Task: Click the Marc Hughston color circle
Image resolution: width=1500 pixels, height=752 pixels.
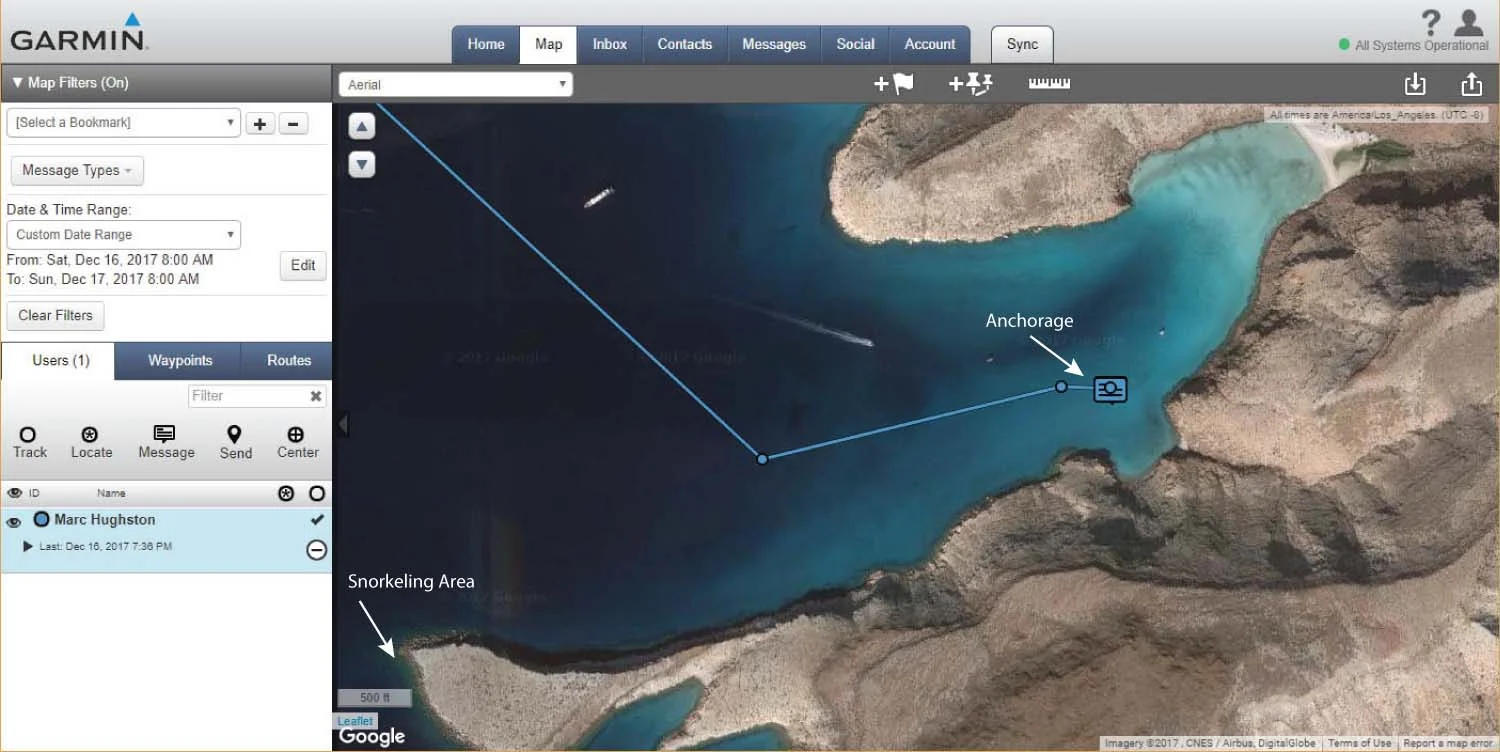Action: point(41,519)
